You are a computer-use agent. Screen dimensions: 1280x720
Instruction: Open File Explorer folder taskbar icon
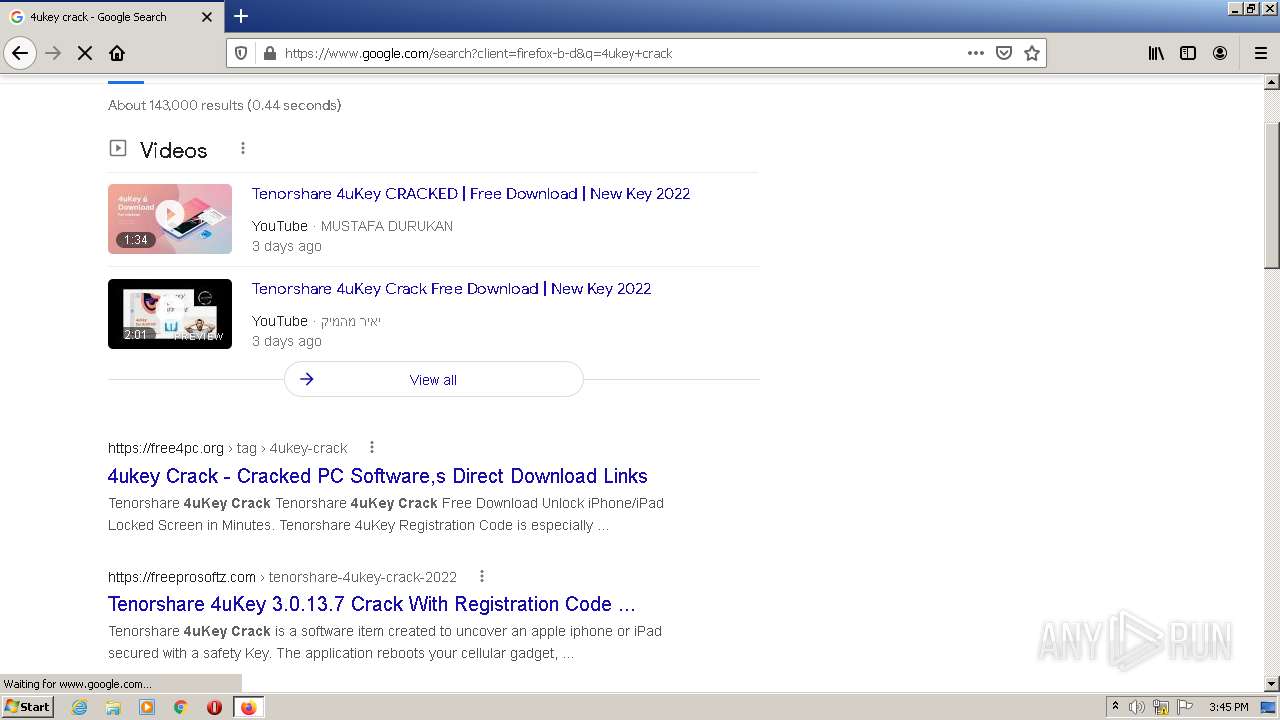tap(113, 707)
